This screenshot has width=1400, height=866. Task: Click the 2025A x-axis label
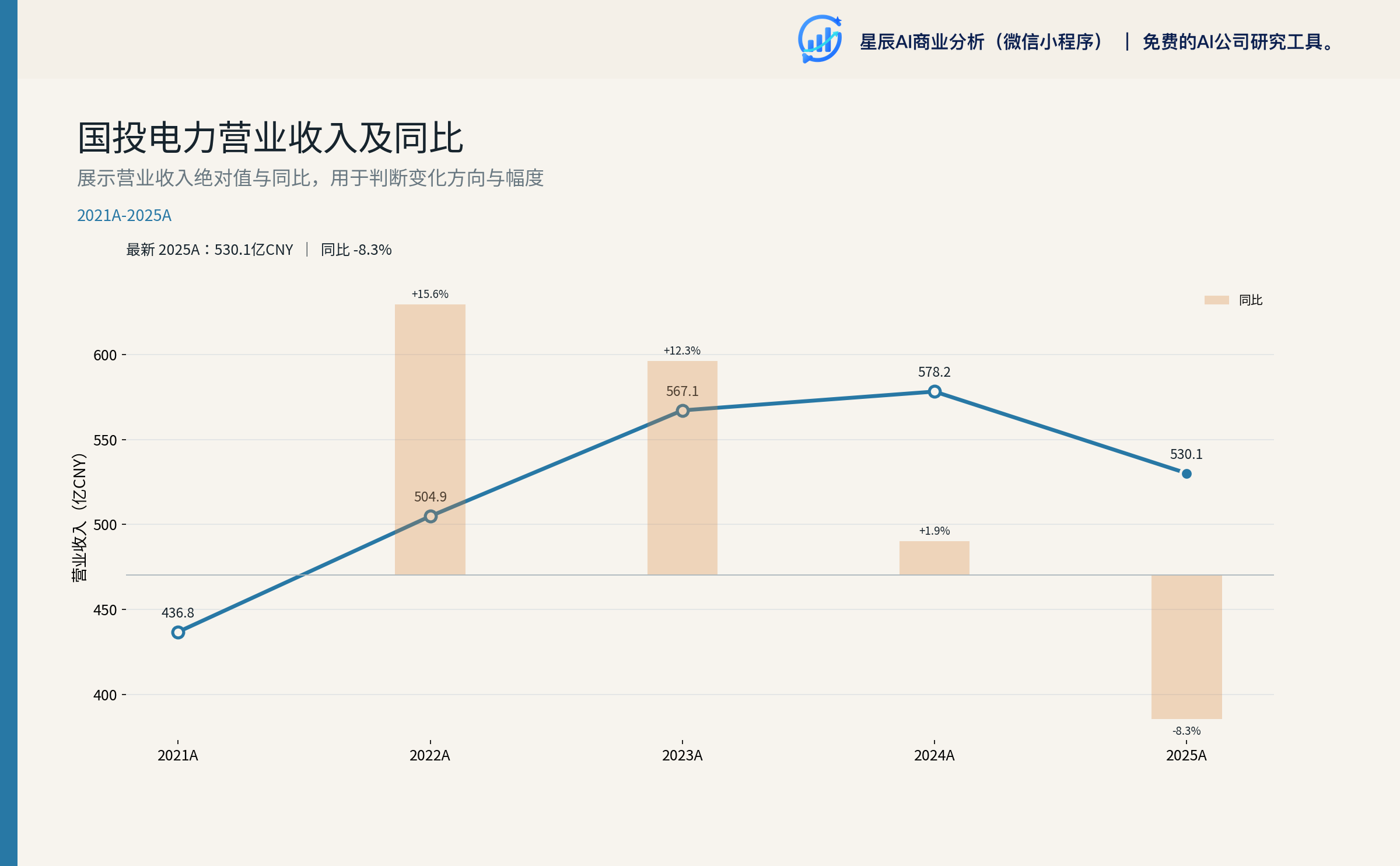coord(1186,756)
